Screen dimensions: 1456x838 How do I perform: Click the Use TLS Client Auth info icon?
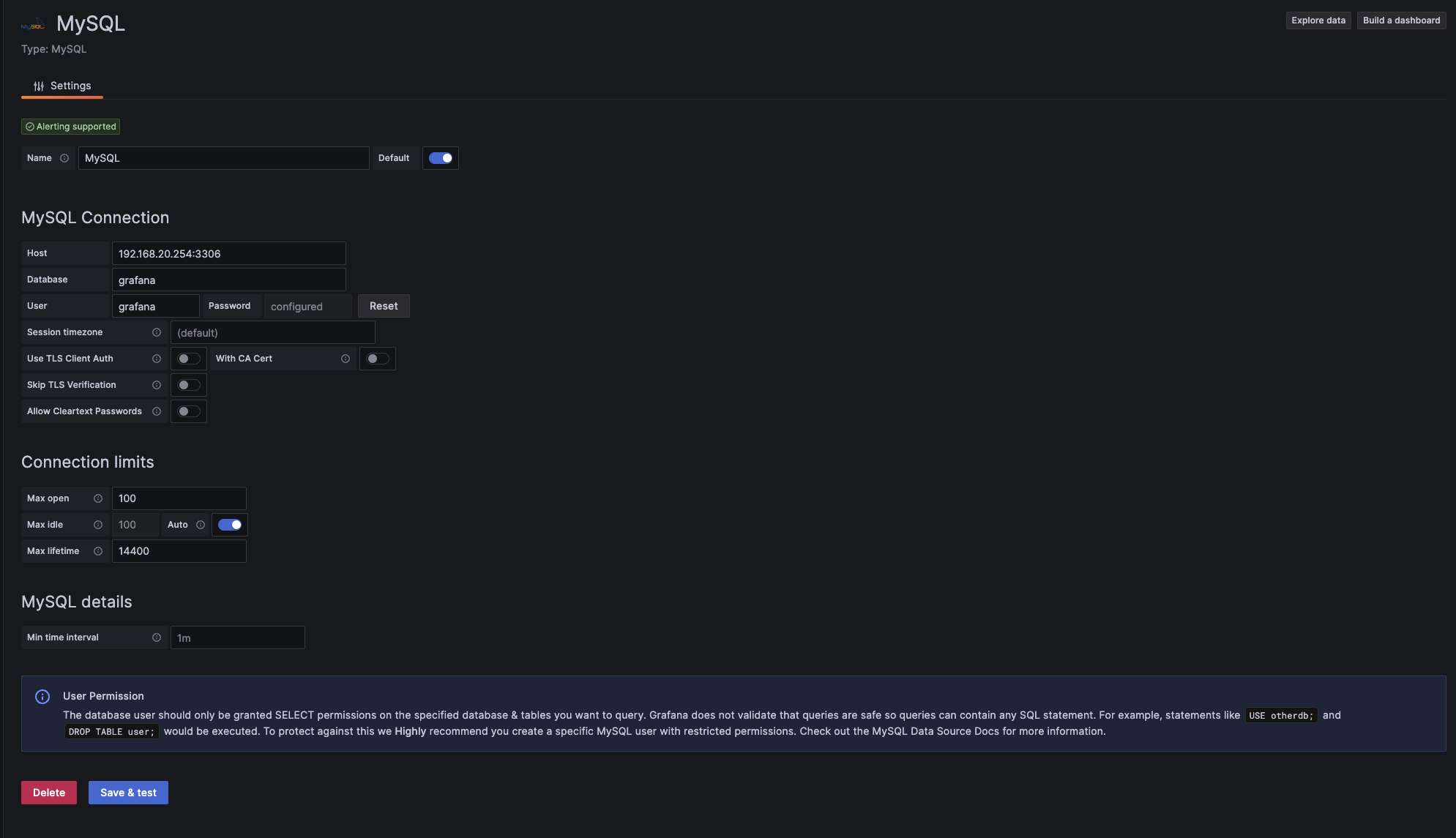[157, 359]
